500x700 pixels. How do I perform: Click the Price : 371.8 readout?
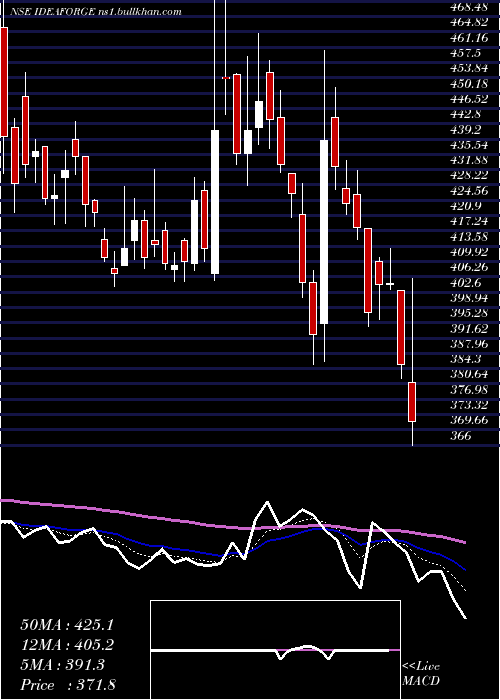(x=70, y=685)
